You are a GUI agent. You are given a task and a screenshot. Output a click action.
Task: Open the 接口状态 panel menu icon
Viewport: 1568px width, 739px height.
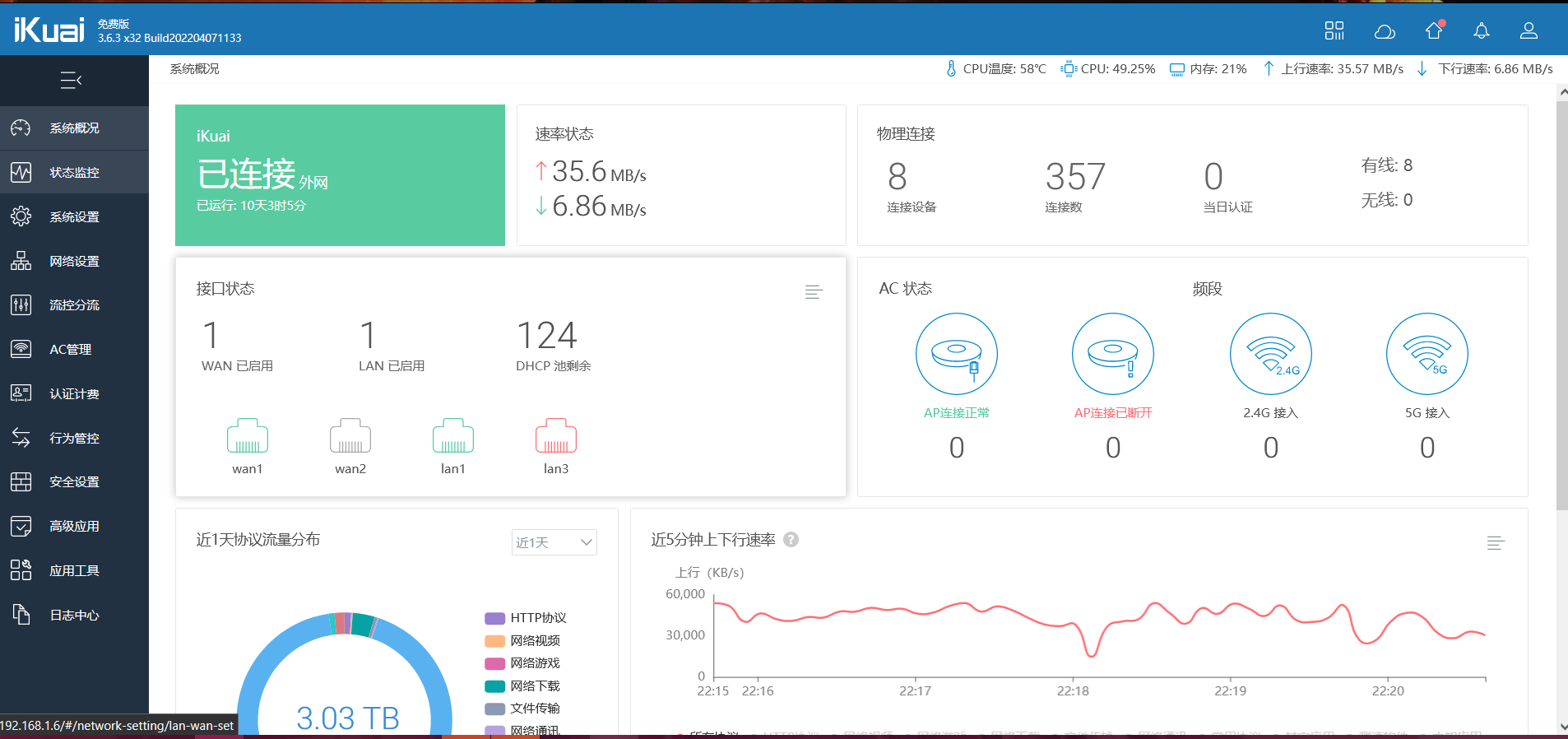point(814,291)
